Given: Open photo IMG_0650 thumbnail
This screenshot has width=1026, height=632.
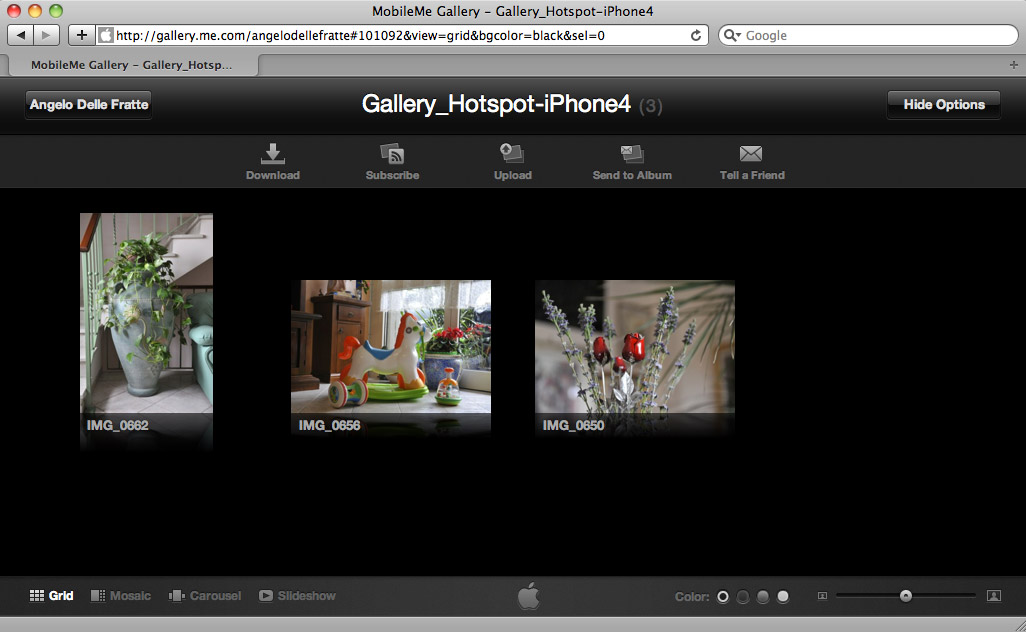Looking at the screenshot, I should click(x=635, y=346).
